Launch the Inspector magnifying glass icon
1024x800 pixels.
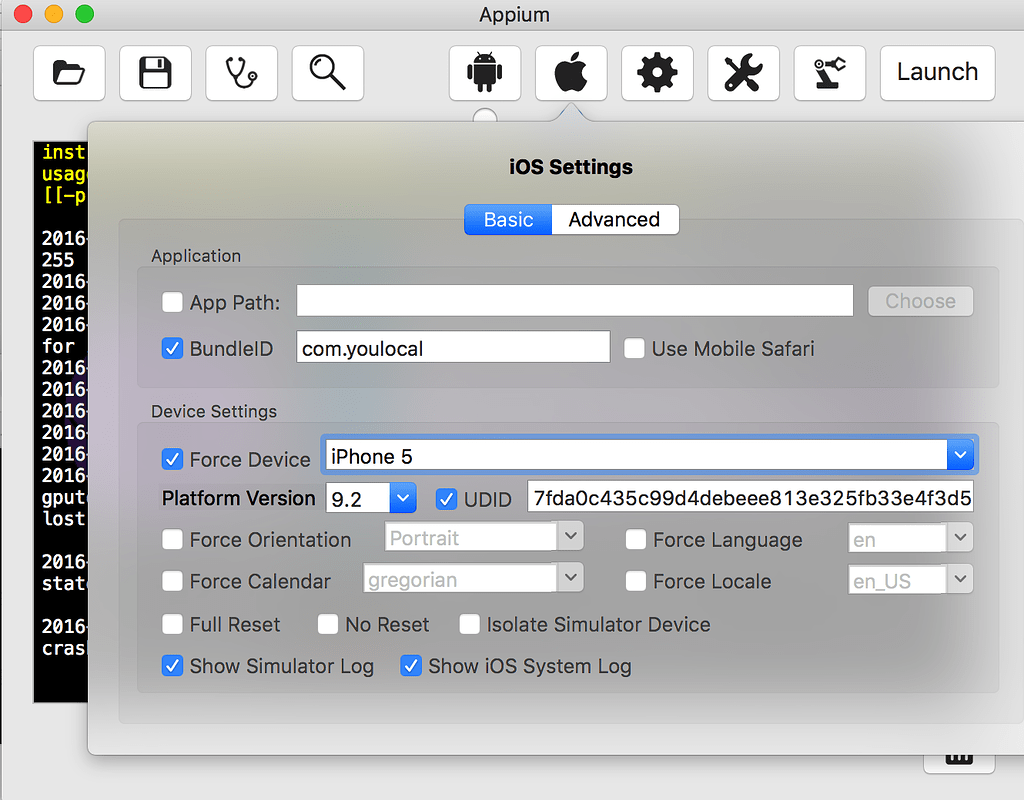pos(327,72)
